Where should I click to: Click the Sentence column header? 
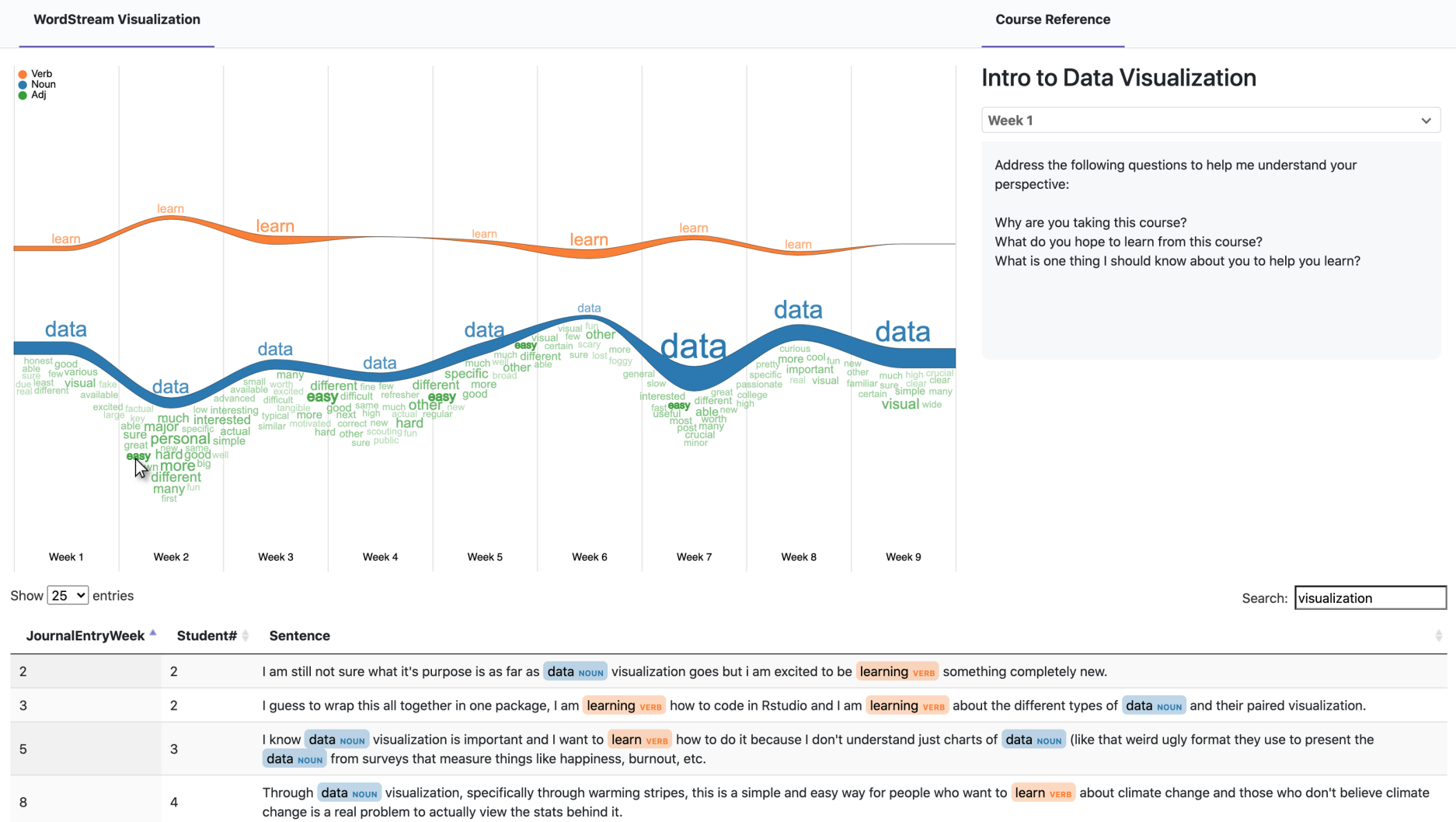pos(299,636)
